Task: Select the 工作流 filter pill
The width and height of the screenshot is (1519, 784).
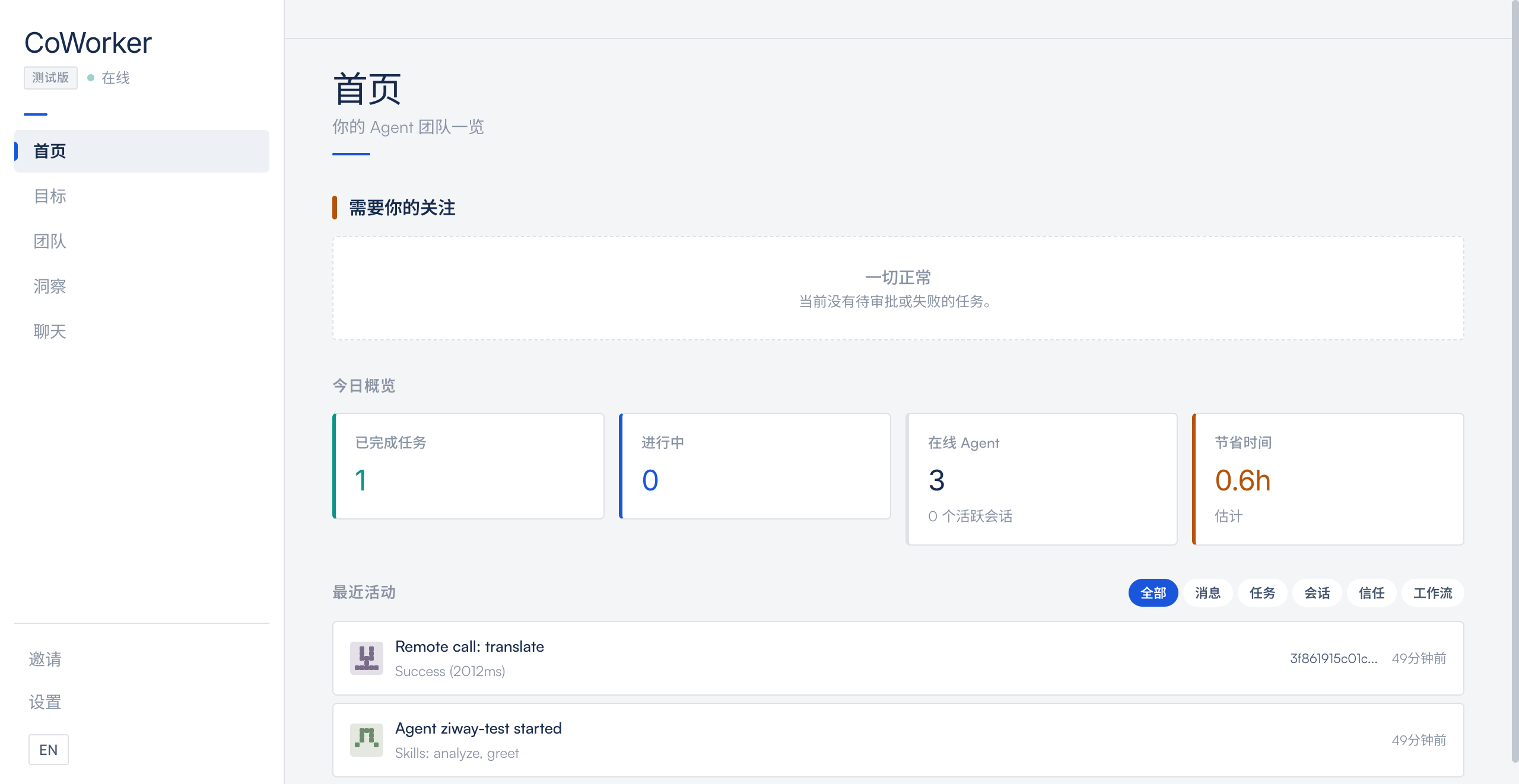Action: pyautogui.click(x=1432, y=593)
